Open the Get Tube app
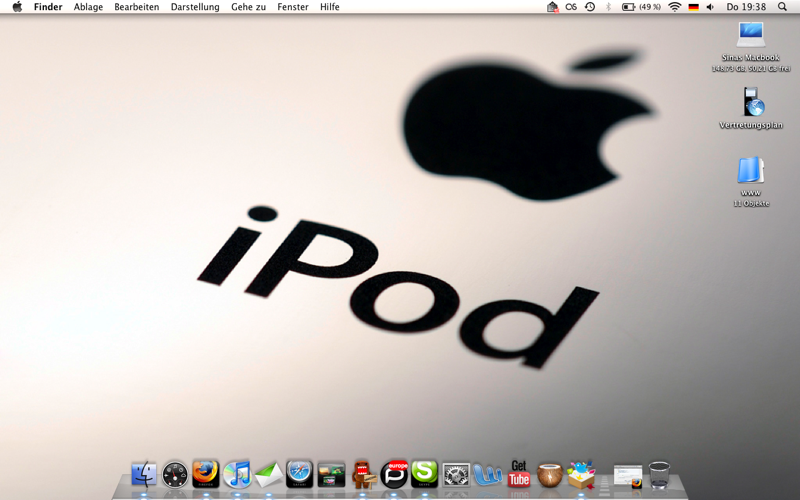The width and height of the screenshot is (800, 500). [519, 474]
